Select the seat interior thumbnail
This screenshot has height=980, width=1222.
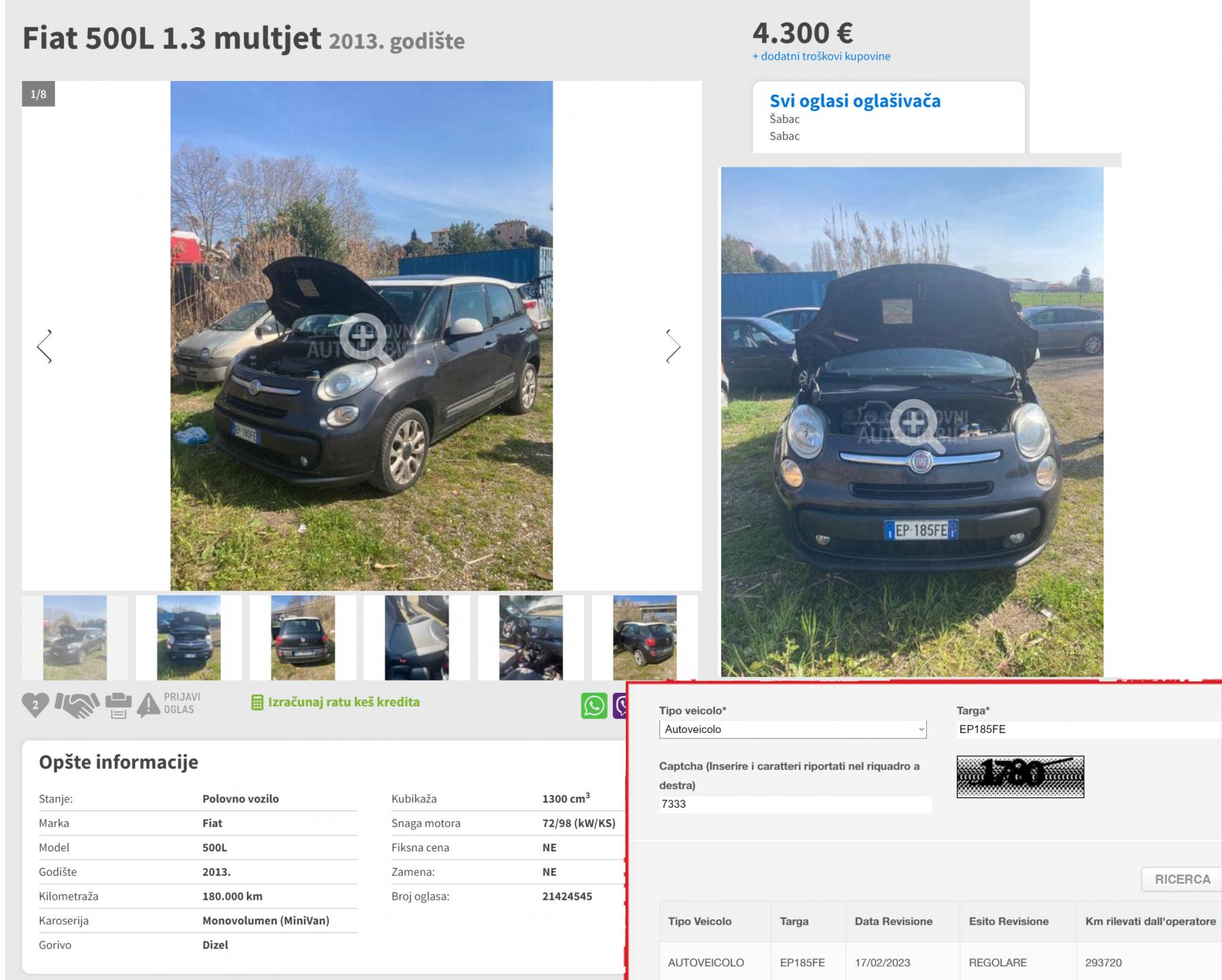(x=416, y=638)
